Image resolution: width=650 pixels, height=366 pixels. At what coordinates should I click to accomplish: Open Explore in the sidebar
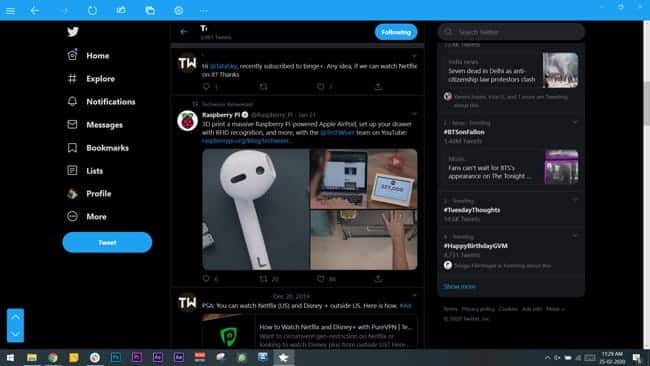[100, 79]
